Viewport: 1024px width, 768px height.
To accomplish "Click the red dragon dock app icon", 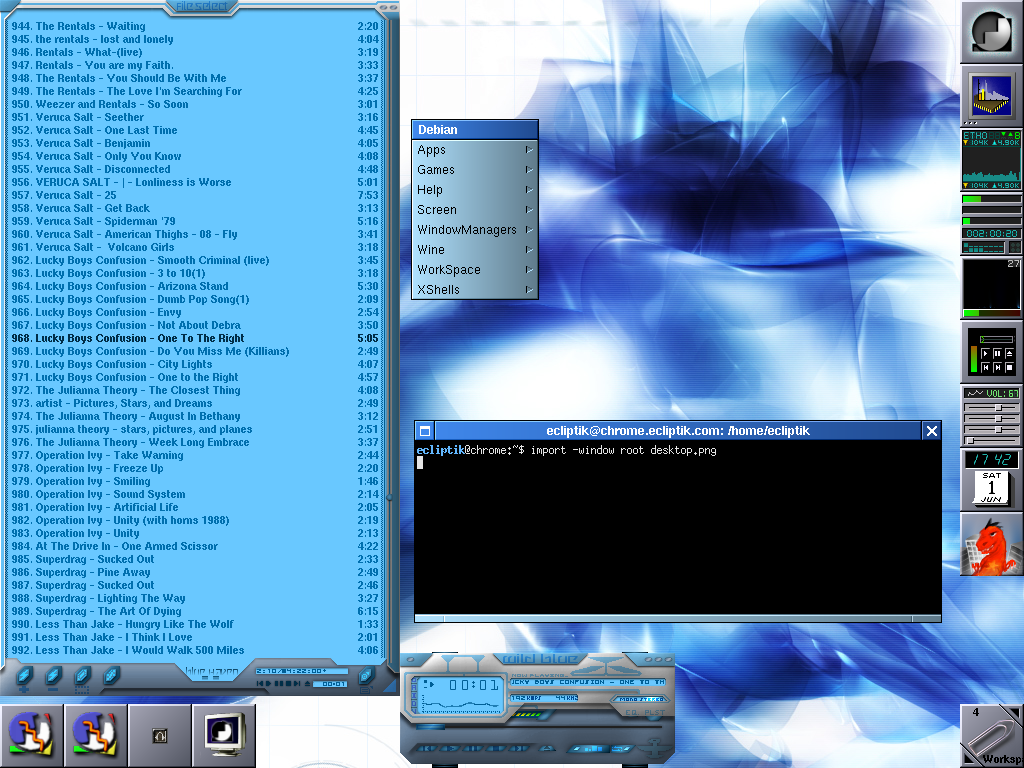I will click(991, 545).
